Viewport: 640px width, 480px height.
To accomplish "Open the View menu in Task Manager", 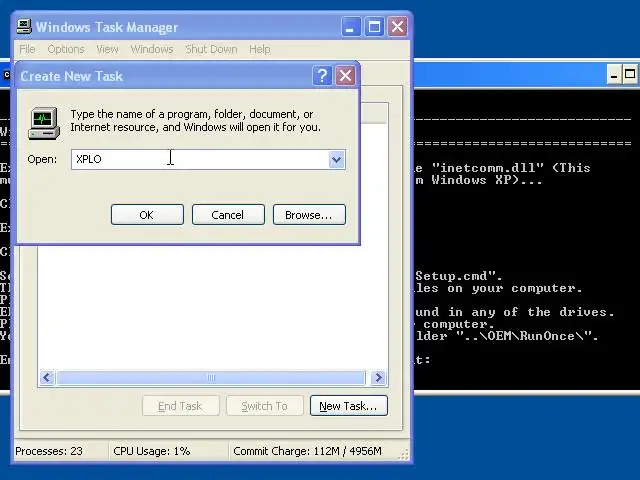I will point(107,49).
